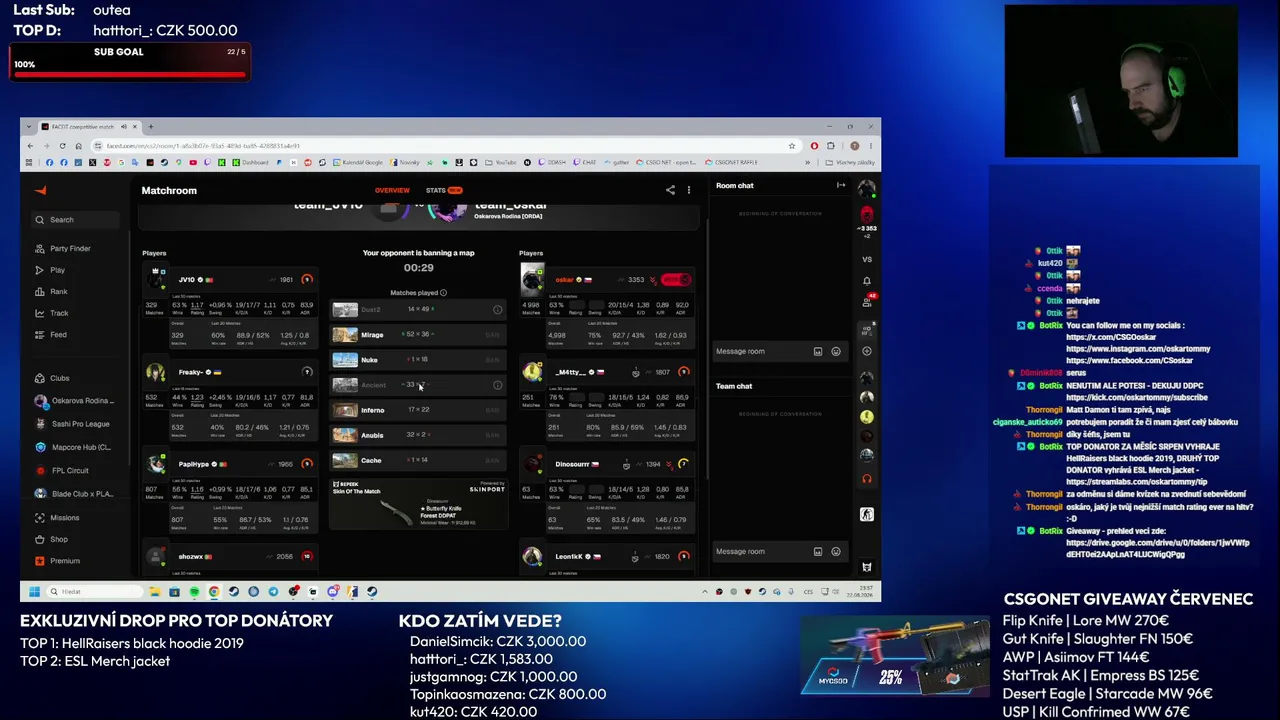Show the Matches played info tooltip
Viewport: 1280px width, 720px height.
pyautogui.click(x=443, y=293)
